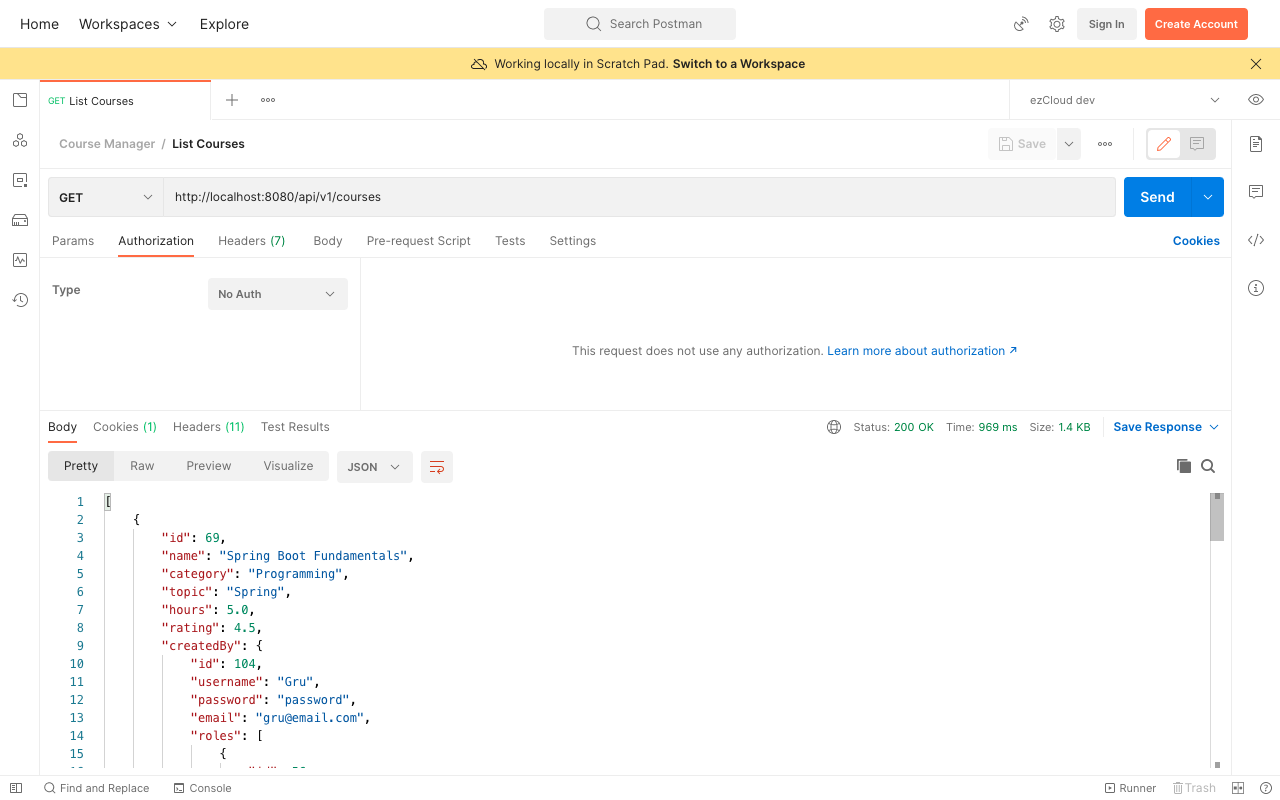Open the Mock Servers sidebar icon
The width and height of the screenshot is (1280, 800).
[20, 220]
